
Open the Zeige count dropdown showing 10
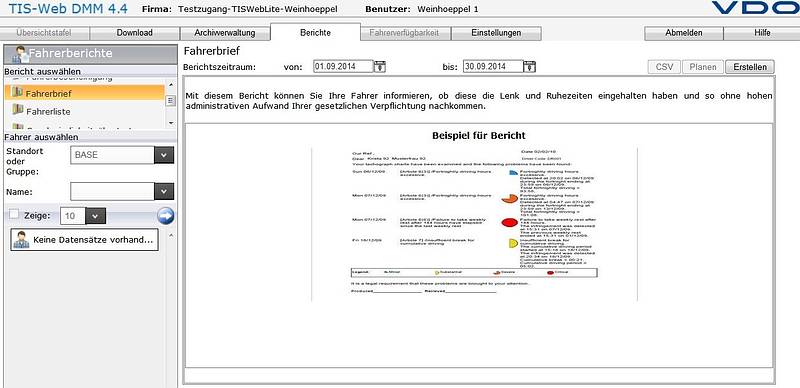coord(95,216)
